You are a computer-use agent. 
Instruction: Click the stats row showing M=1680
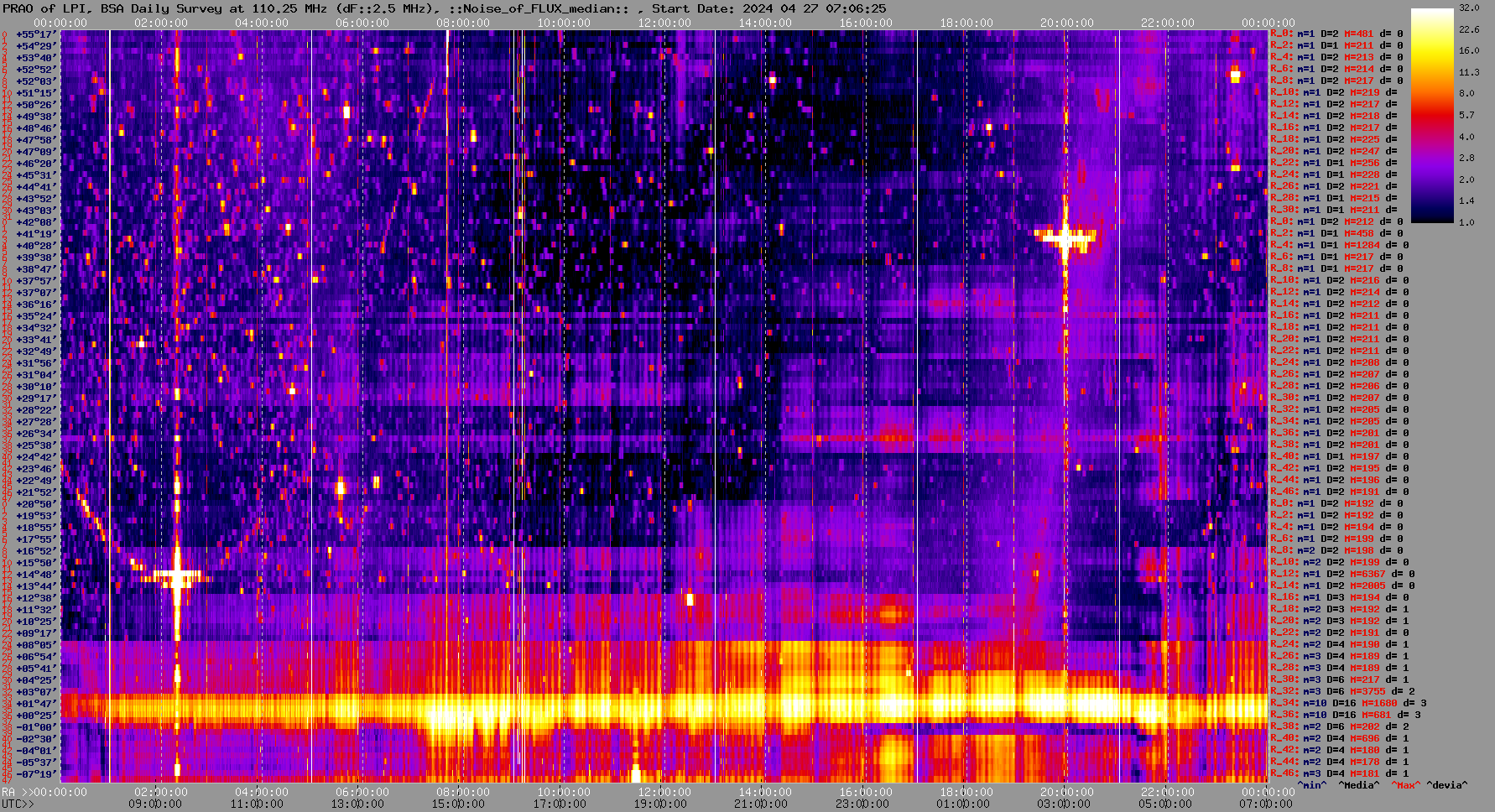pyautogui.click(x=1348, y=703)
